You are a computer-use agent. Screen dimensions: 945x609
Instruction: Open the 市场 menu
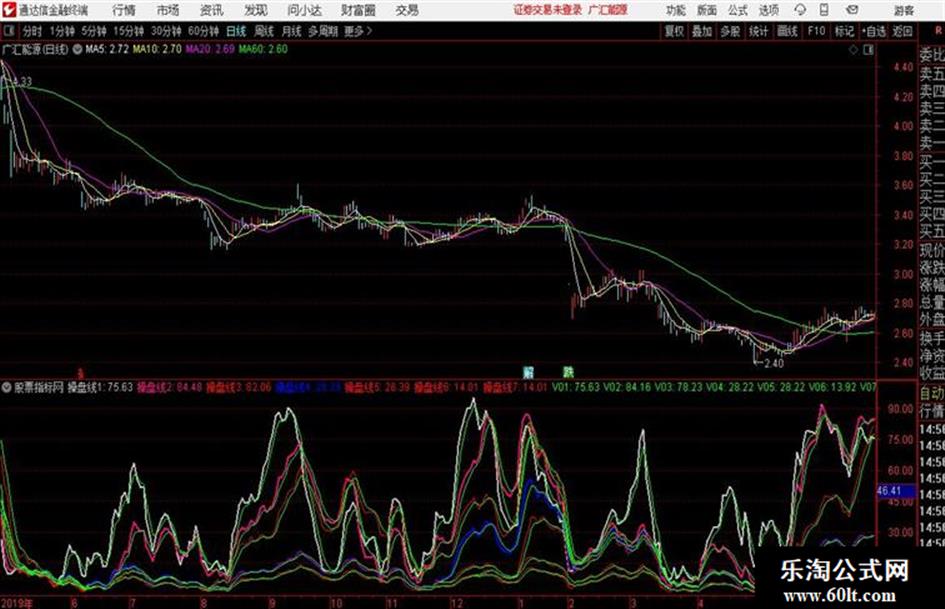pyautogui.click(x=168, y=10)
